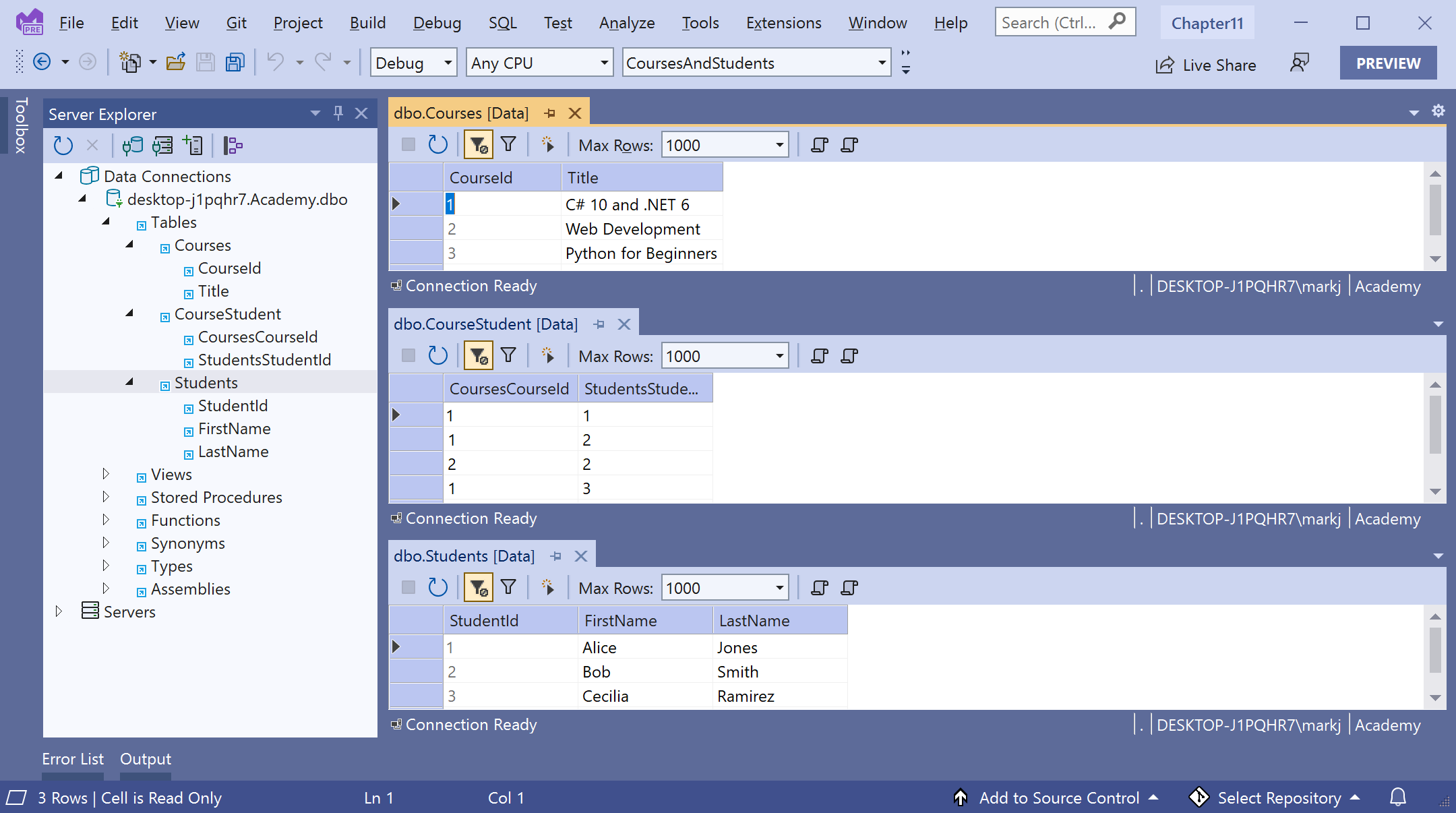Click Connect to Database icon in Server Explorer

[133, 145]
